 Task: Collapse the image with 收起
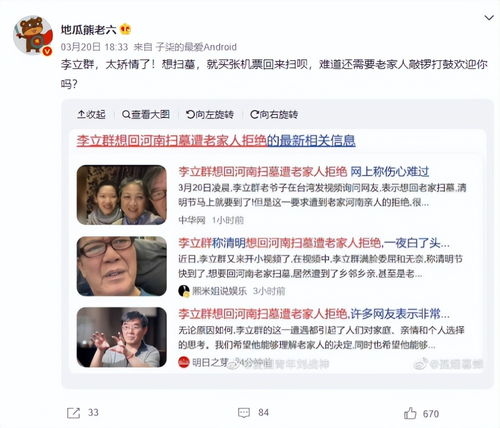(x=91, y=115)
